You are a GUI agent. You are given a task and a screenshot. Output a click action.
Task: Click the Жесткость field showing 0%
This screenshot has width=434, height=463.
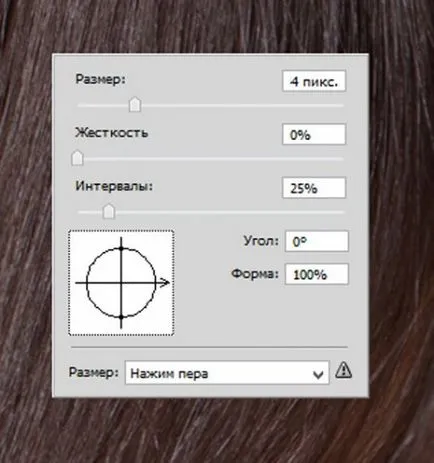click(314, 134)
